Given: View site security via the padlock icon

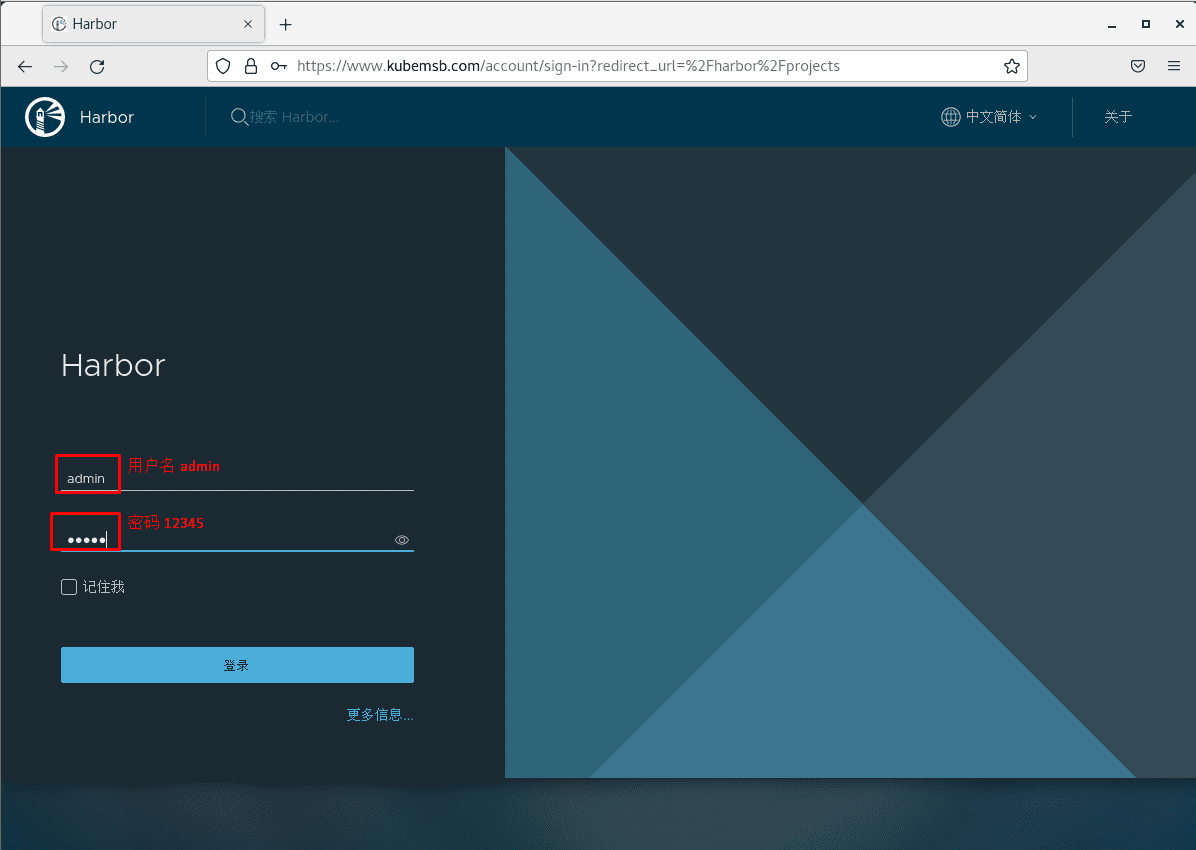Looking at the screenshot, I should 250,66.
